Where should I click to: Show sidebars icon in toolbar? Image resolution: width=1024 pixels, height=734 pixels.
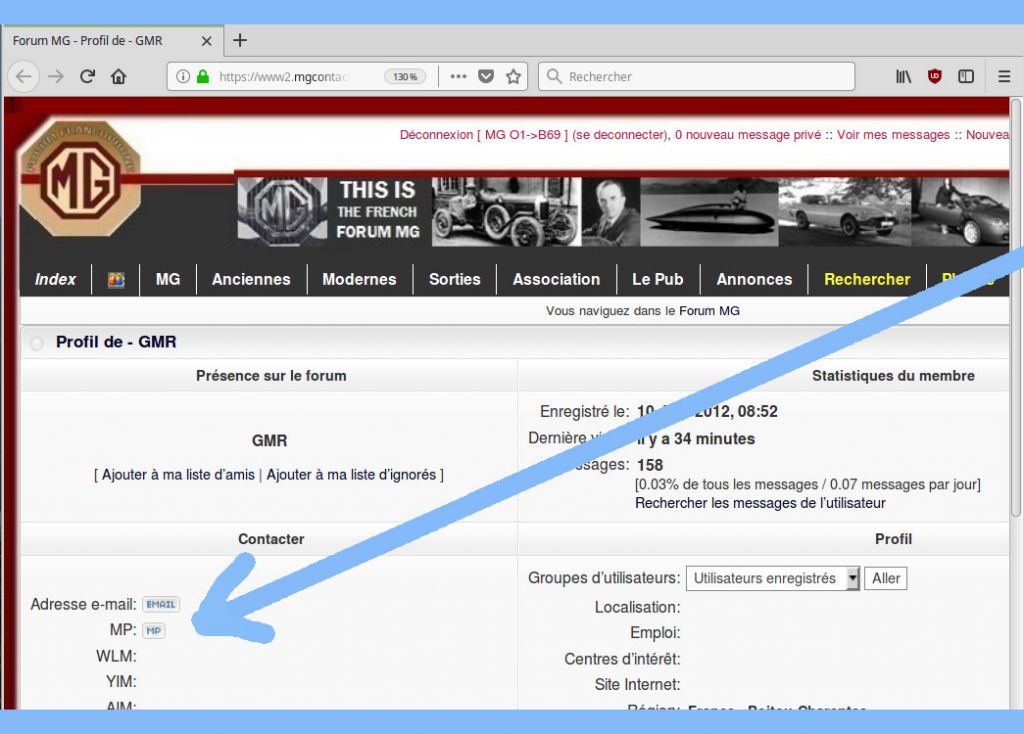966,76
